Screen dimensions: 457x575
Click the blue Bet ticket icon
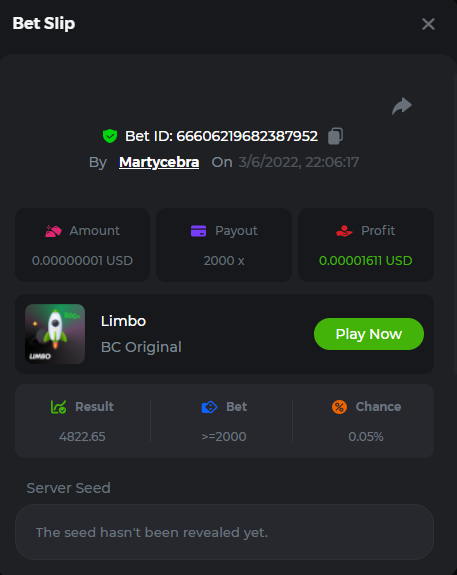pyautogui.click(x=209, y=407)
